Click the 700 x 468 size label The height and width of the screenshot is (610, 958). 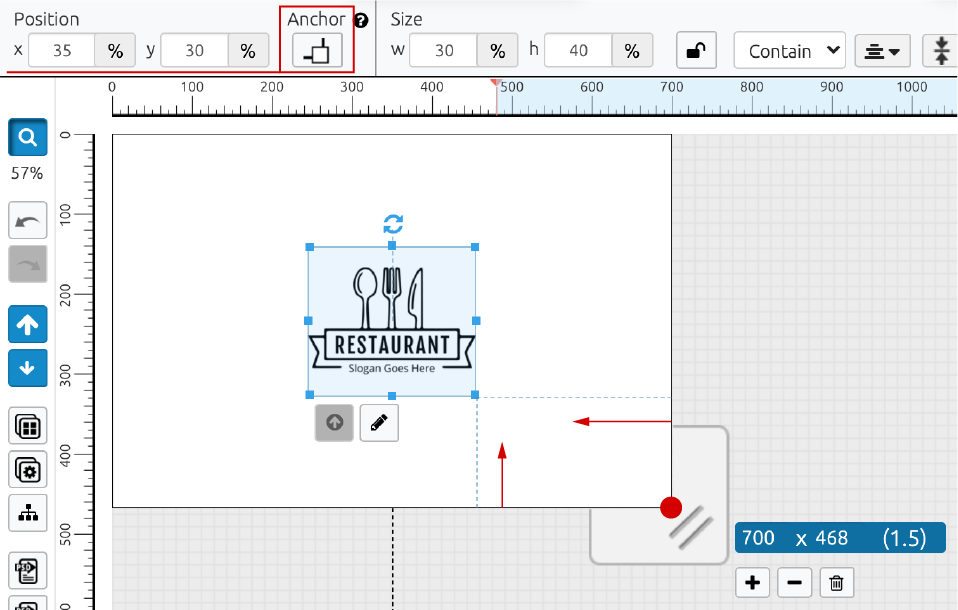840,538
